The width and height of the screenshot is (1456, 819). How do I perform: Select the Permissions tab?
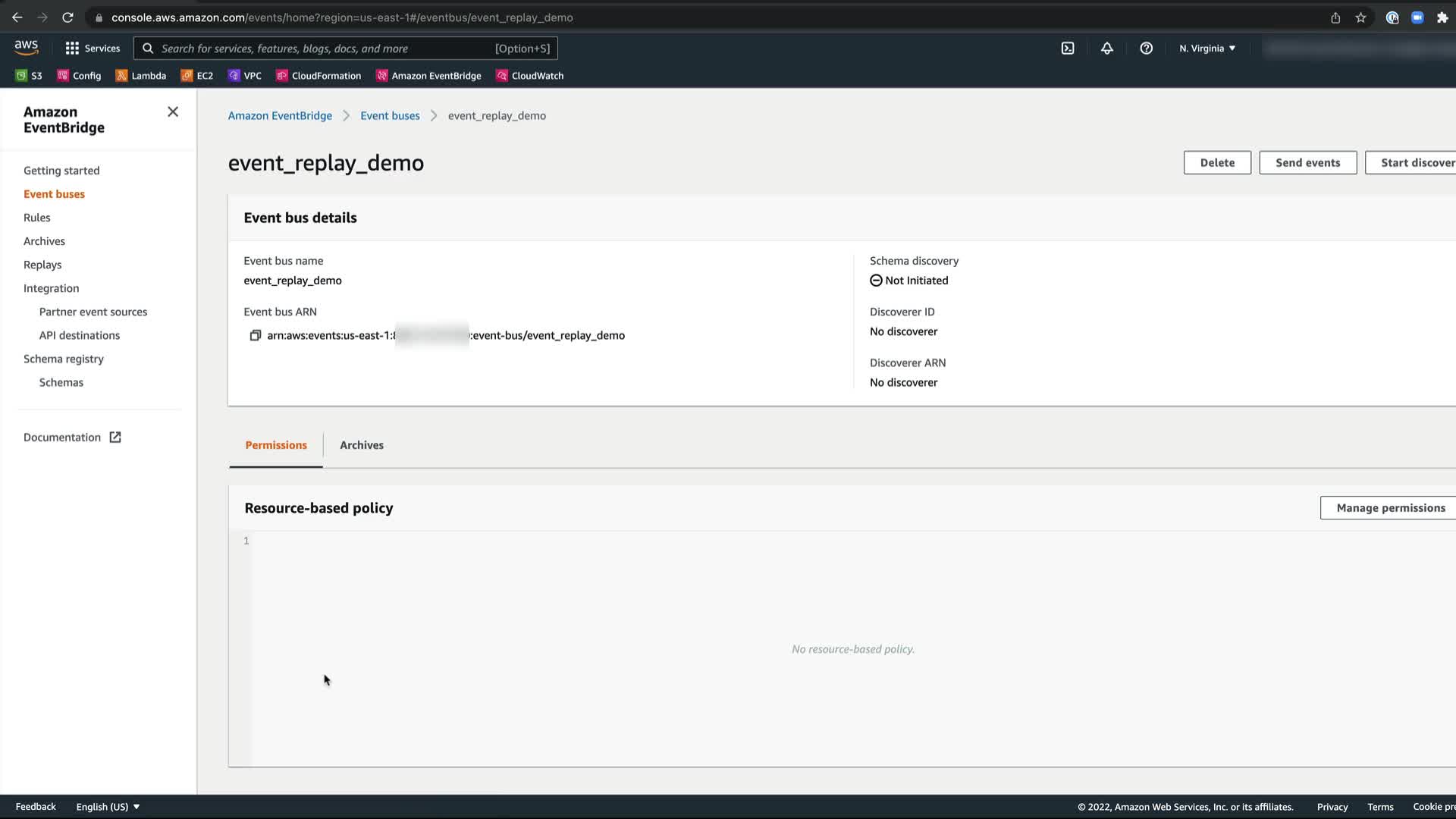click(x=276, y=445)
